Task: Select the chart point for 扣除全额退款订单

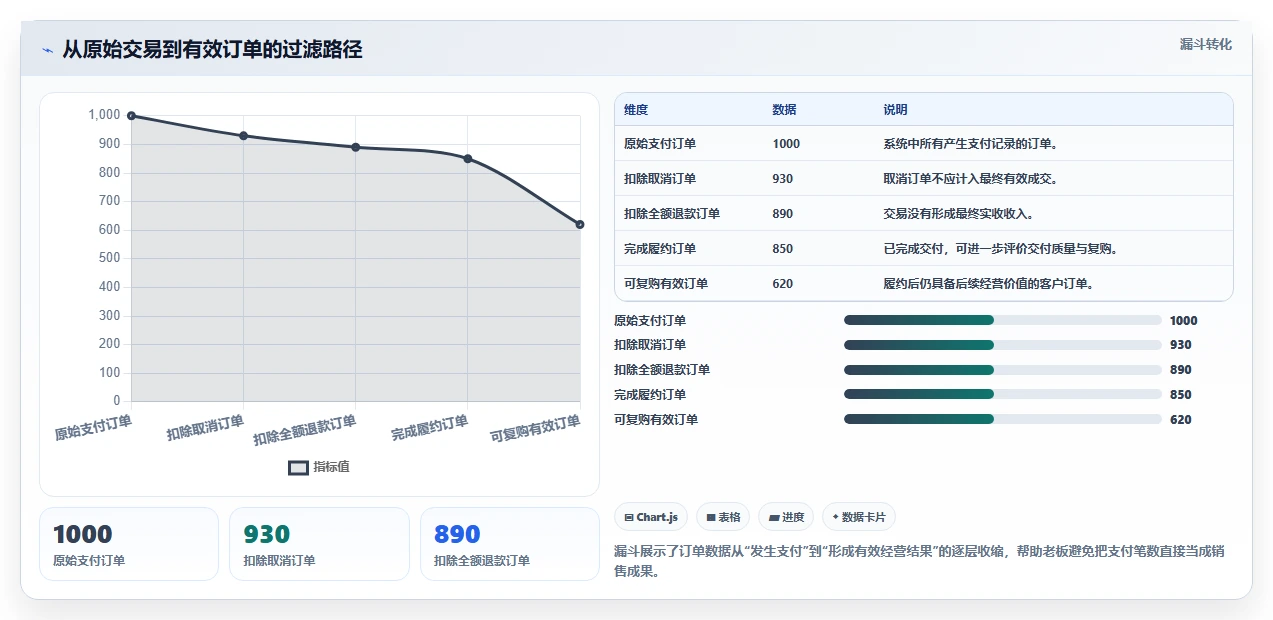Action: (x=355, y=147)
